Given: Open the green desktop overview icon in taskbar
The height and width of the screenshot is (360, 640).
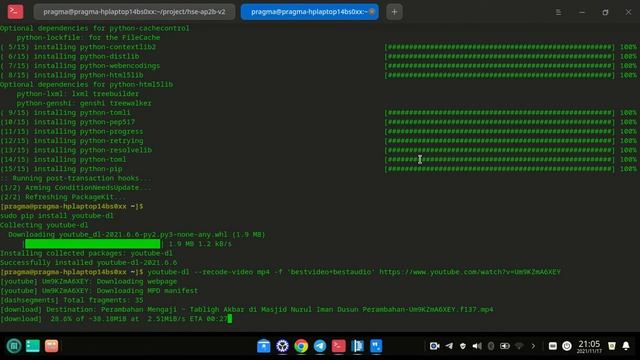Looking at the screenshot, I should click(x=33, y=346).
